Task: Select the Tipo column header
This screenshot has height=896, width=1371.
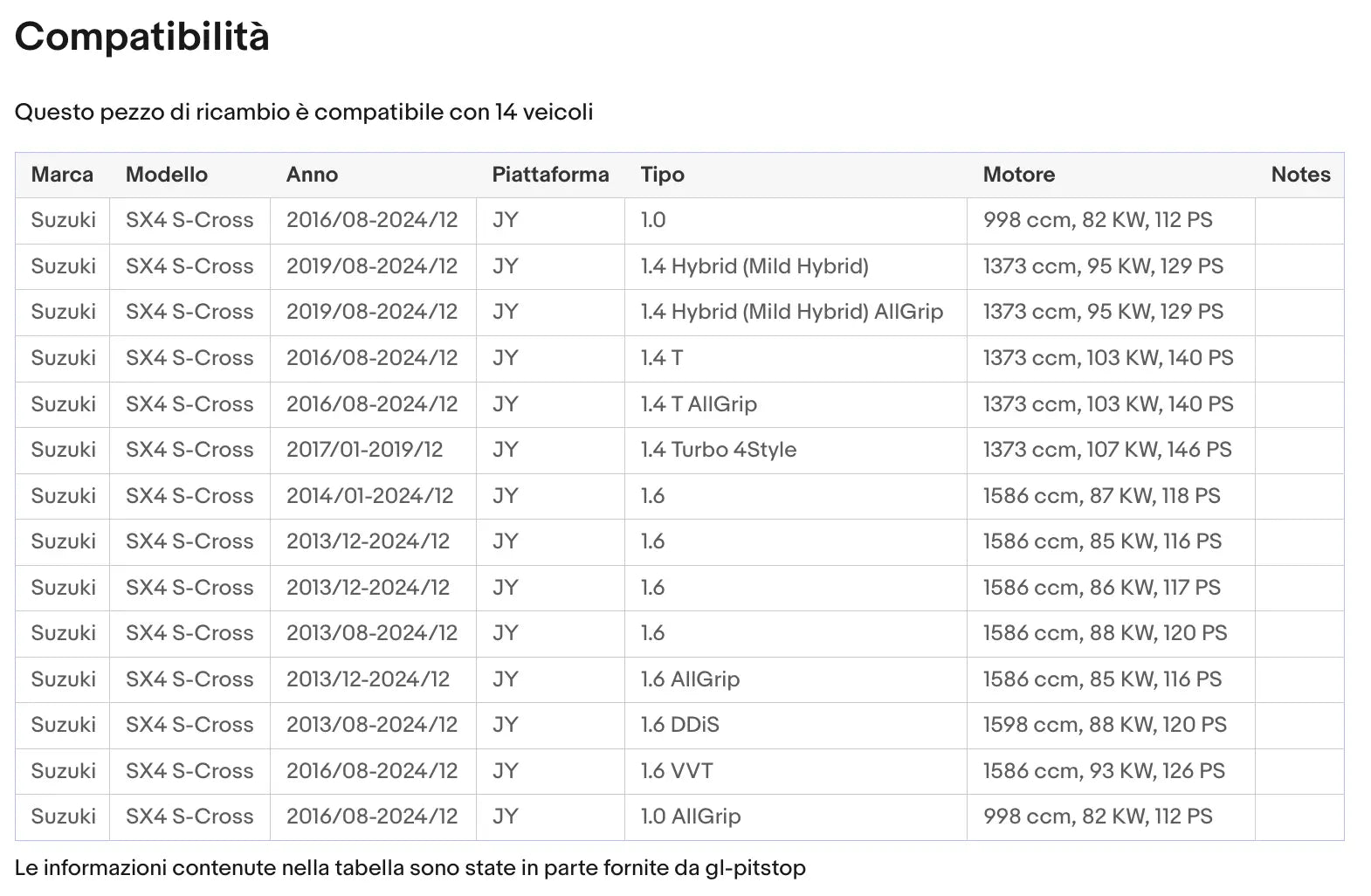Action: 662,175
